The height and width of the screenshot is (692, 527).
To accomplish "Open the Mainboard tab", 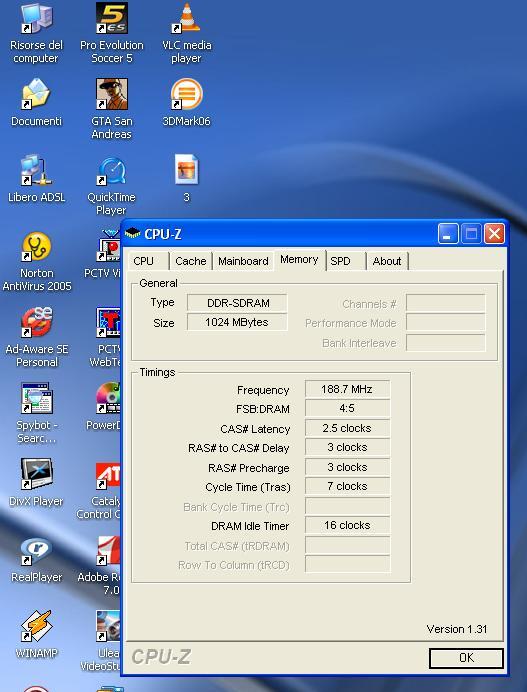I will (243, 261).
